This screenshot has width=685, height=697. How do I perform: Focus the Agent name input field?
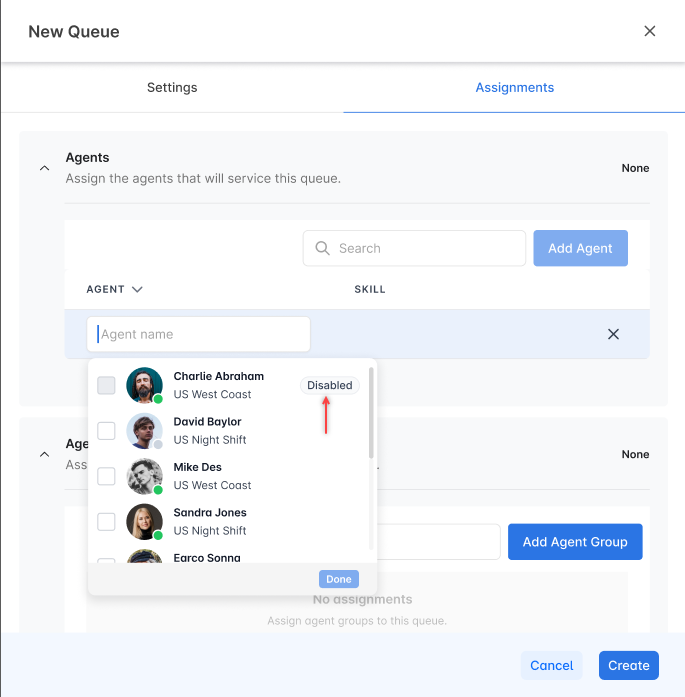198,334
